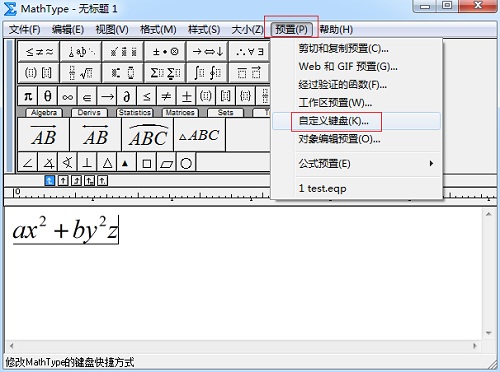Insert the perpendicular symbol ⊥
The width and height of the screenshot is (500, 372).
coord(87,162)
